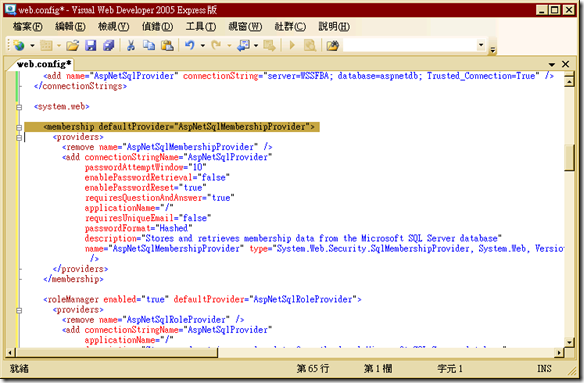Open the Redo history dropdown arrow

coord(229,45)
